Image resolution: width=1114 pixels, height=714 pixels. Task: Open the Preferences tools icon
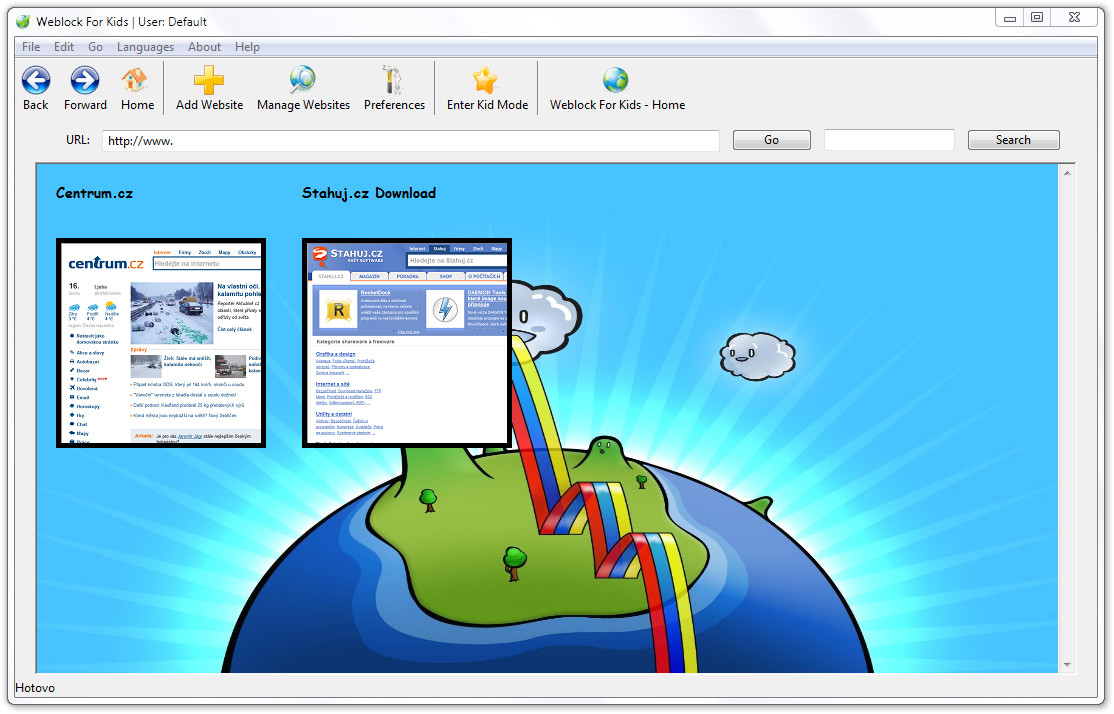[391, 80]
